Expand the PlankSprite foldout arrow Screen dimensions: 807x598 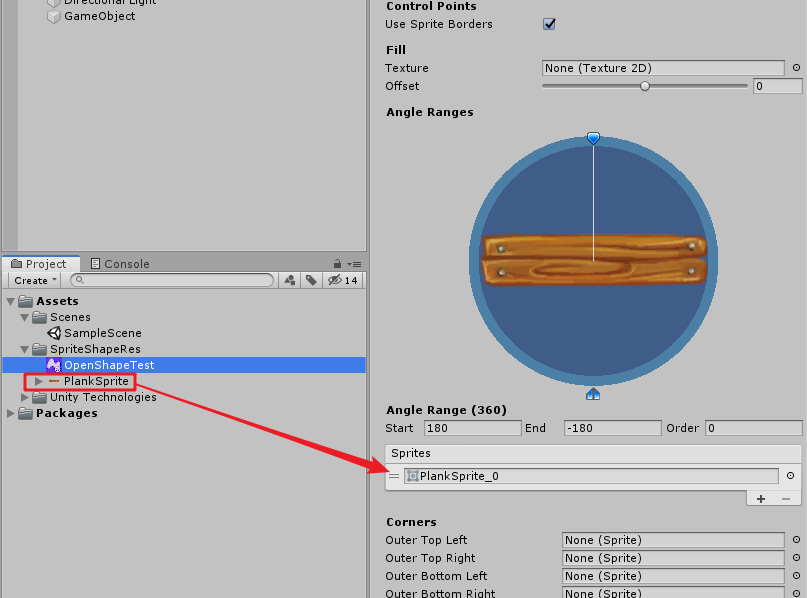37,381
